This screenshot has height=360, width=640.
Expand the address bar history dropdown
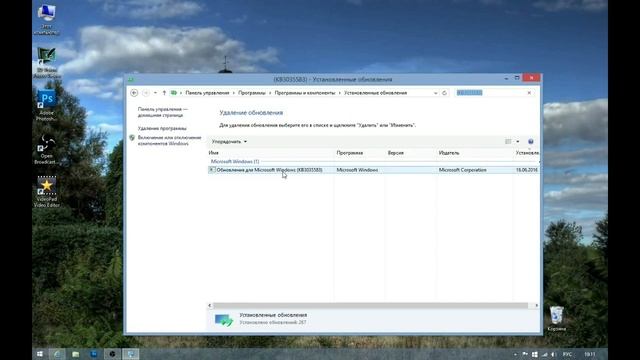coord(435,93)
